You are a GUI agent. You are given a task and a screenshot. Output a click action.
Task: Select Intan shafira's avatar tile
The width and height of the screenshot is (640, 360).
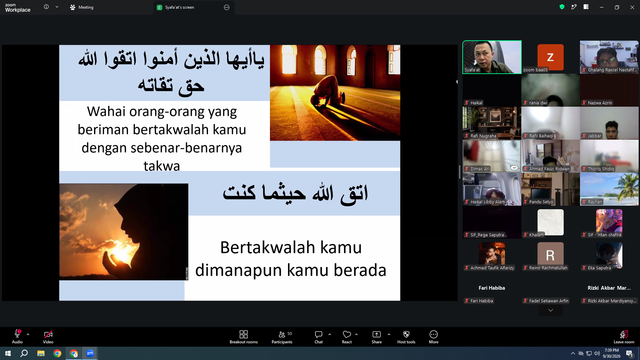click(609, 222)
